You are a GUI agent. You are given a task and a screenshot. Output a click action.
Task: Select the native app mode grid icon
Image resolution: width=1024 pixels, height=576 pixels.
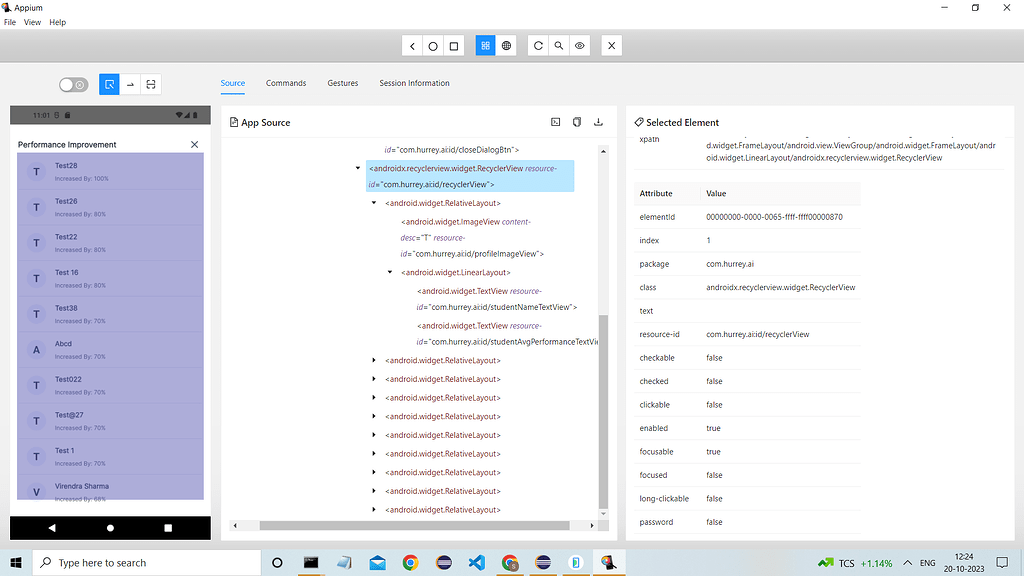pos(485,45)
